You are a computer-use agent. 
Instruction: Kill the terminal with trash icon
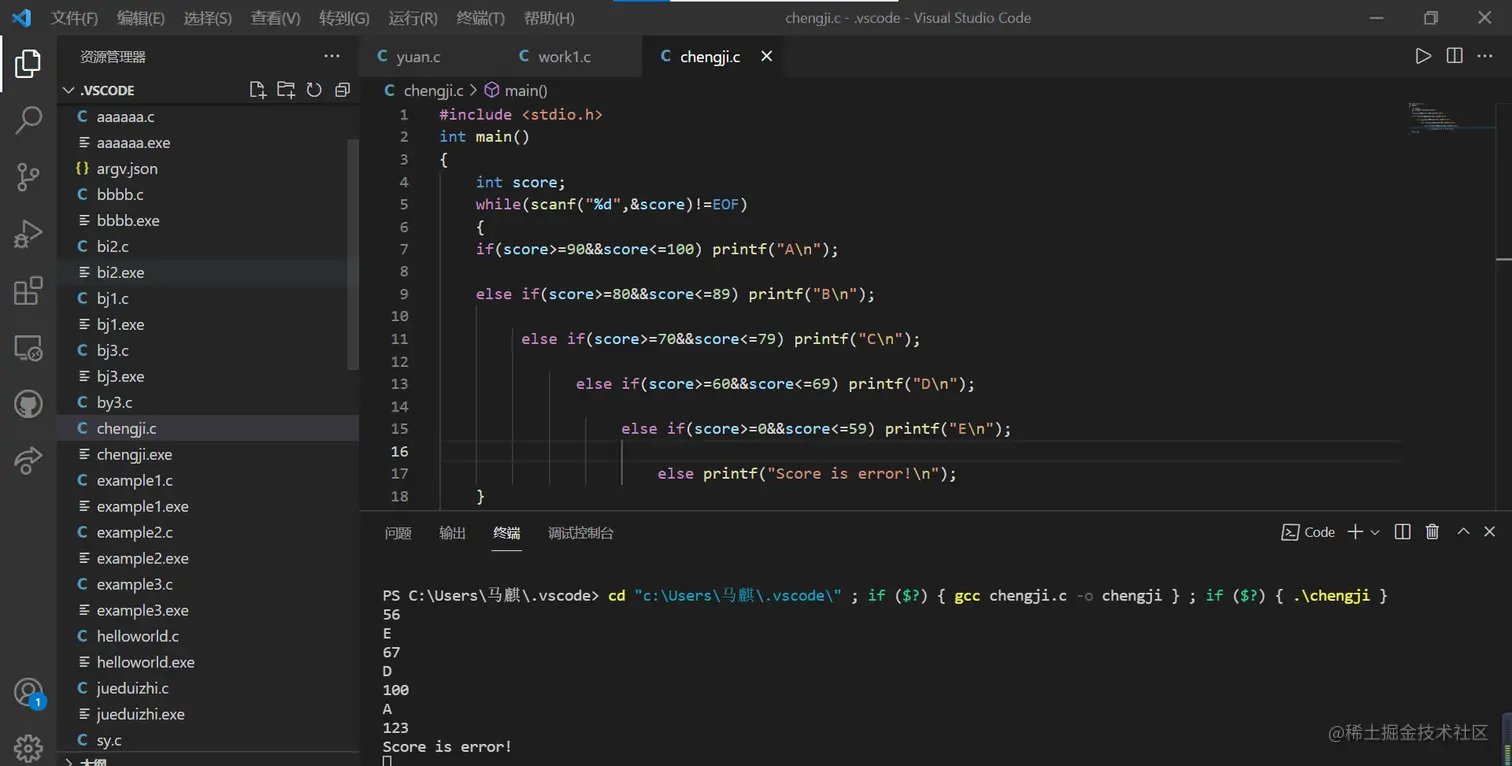click(1432, 532)
